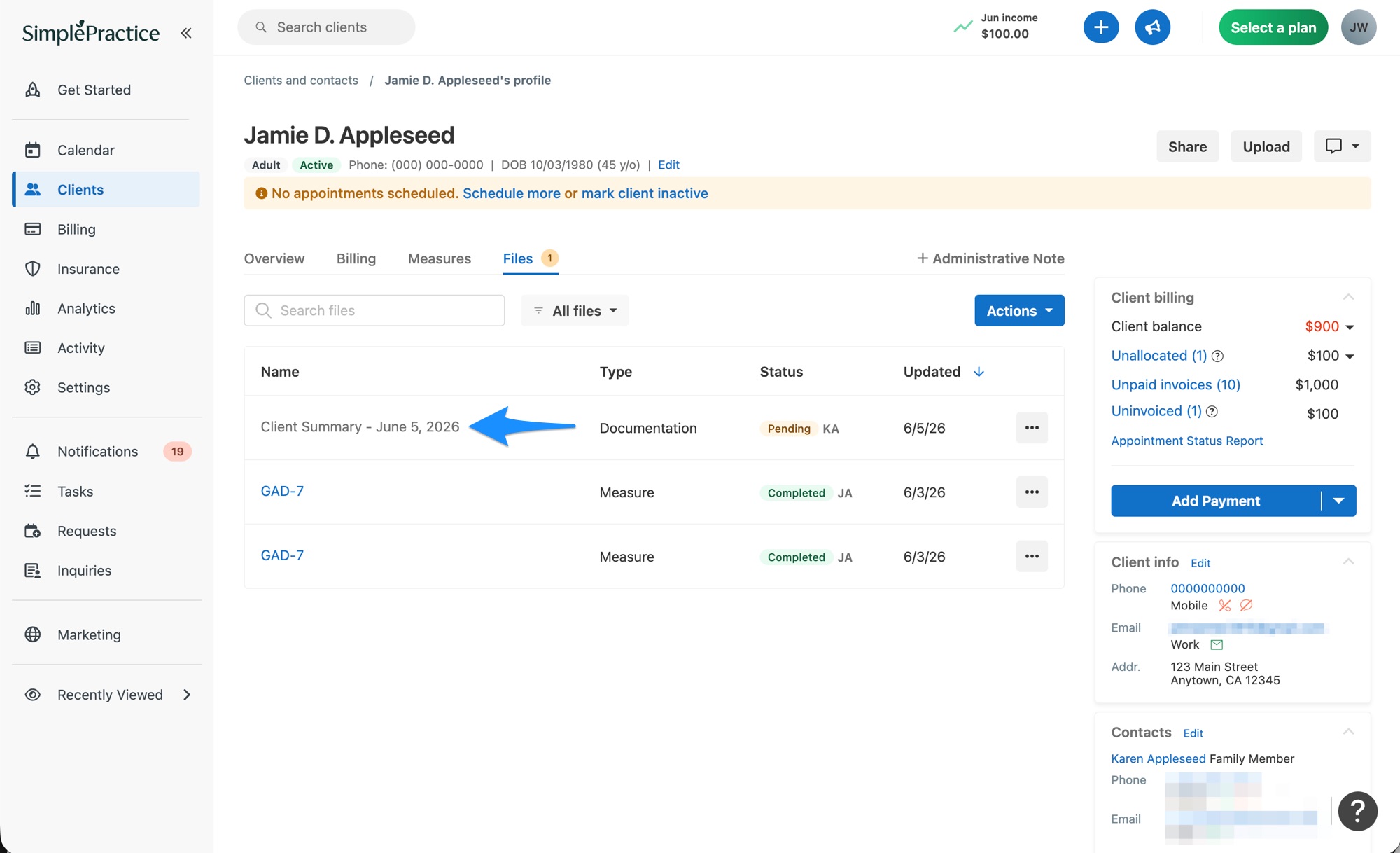Click the Add Payment button
Image resolution: width=1400 pixels, height=853 pixels.
coord(1216,501)
